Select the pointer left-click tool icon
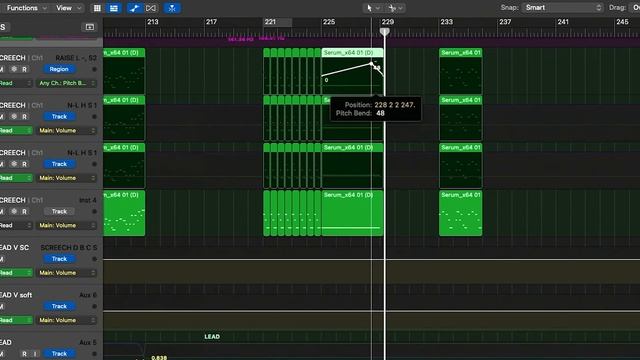Viewport: 640px width, 360px height. [x=369, y=8]
